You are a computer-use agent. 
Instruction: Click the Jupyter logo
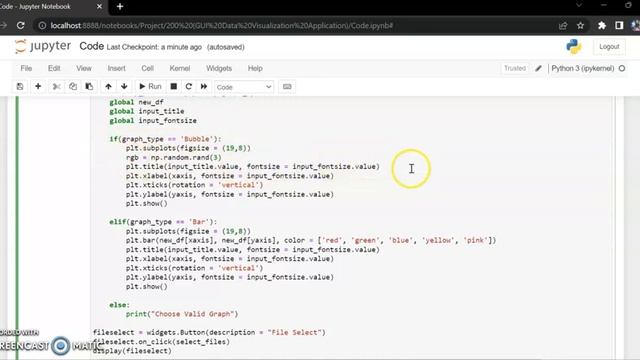pos(43,46)
